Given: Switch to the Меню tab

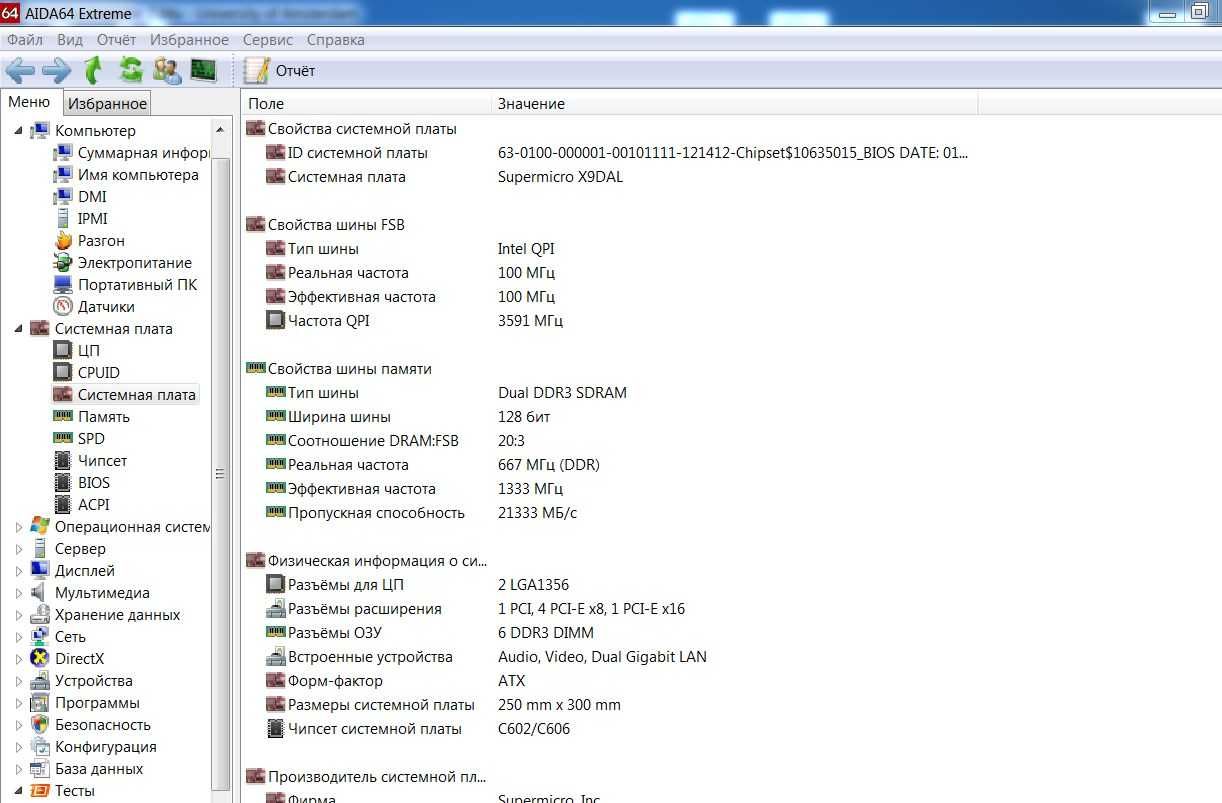Looking at the screenshot, I should click(29, 102).
